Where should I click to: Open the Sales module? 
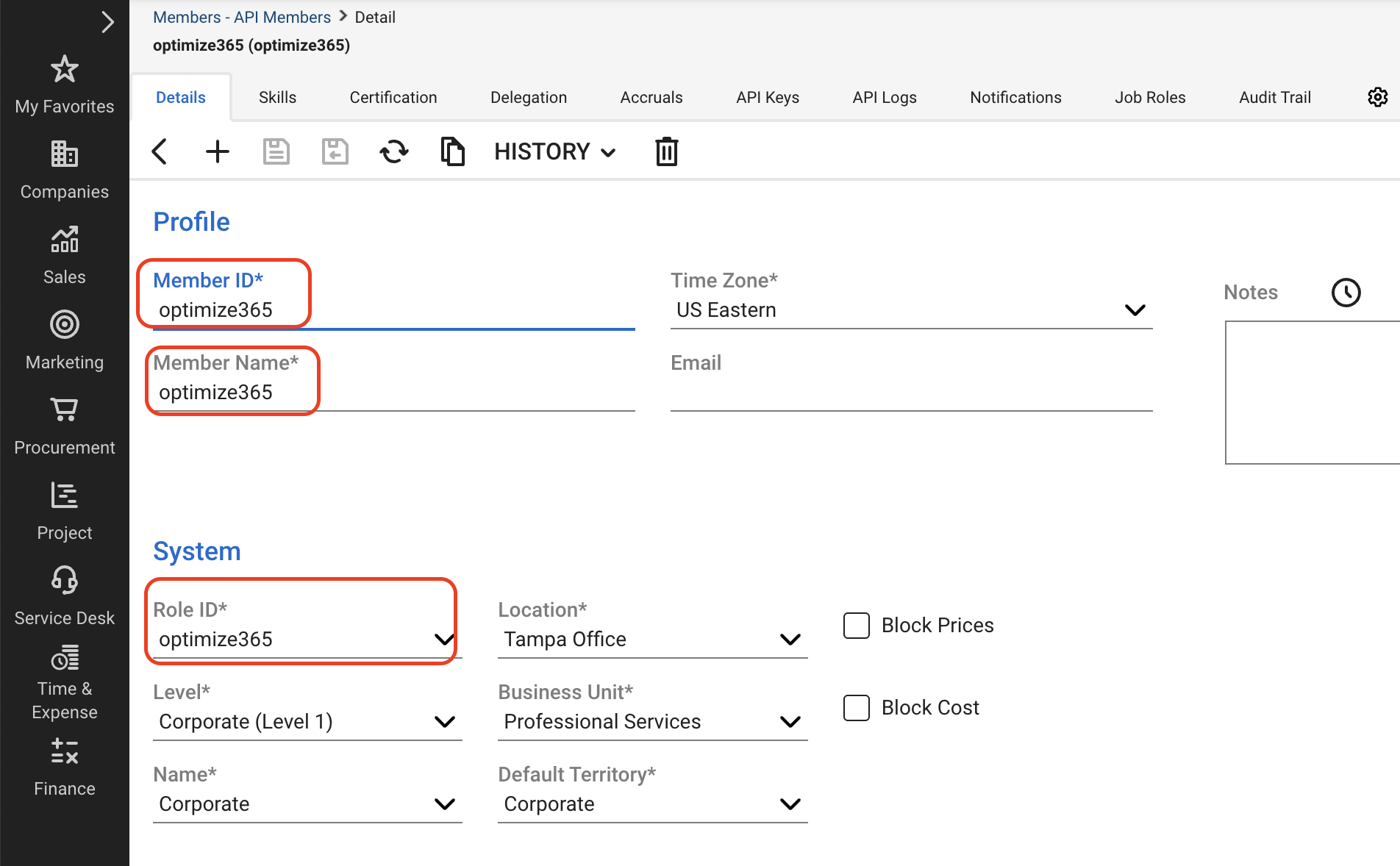(x=65, y=256)
